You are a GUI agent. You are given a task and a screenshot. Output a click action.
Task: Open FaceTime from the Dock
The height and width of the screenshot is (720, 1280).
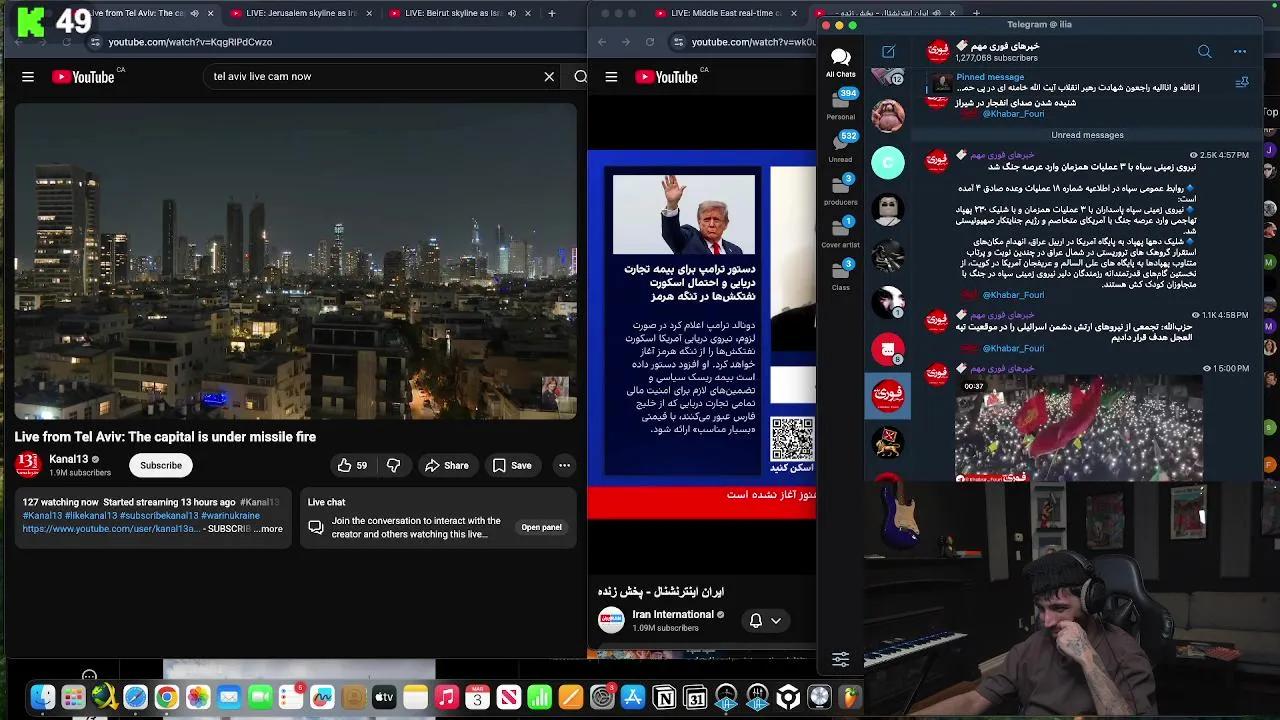click(260, 697)
